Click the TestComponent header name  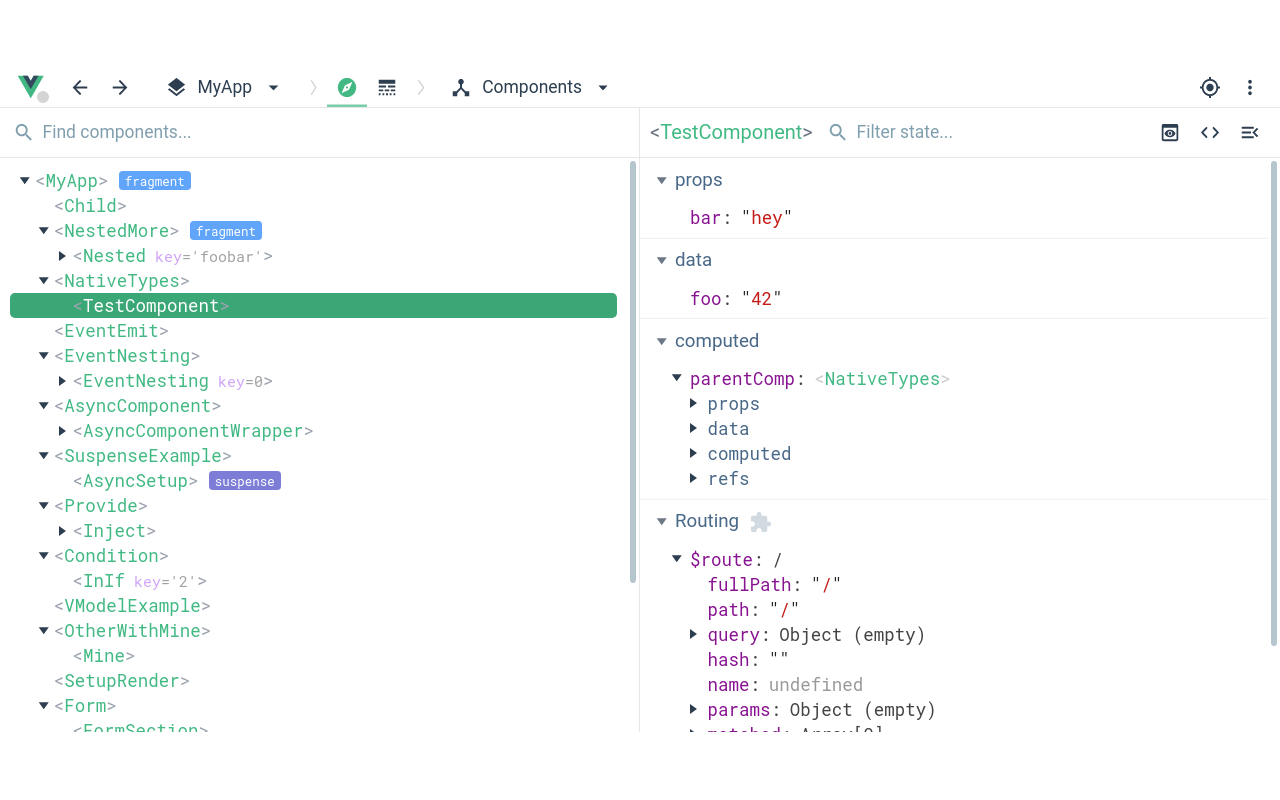(x=731, y=132)
